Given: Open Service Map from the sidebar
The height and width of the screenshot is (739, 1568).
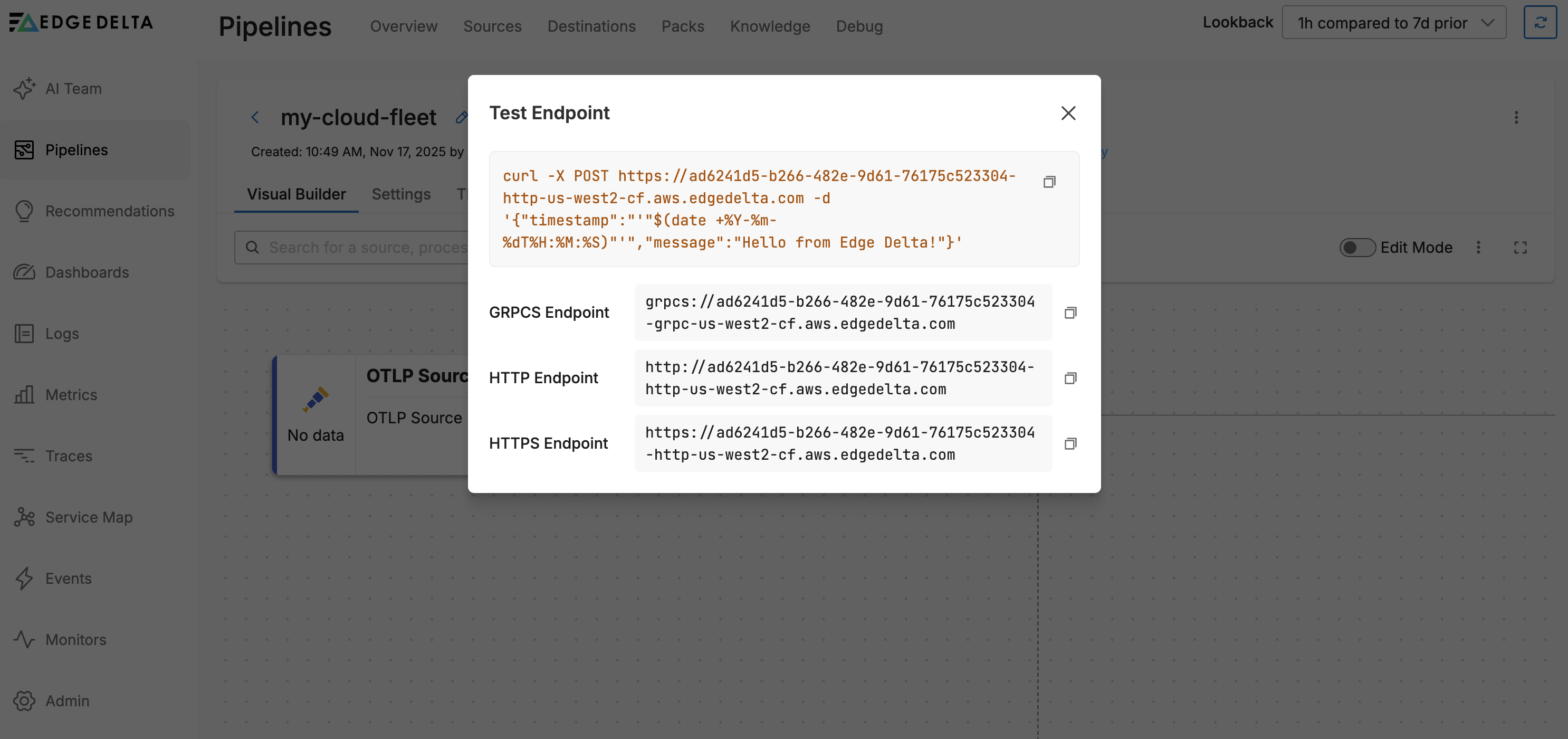Looking at the screenshot, I should [x=88, y=517].
